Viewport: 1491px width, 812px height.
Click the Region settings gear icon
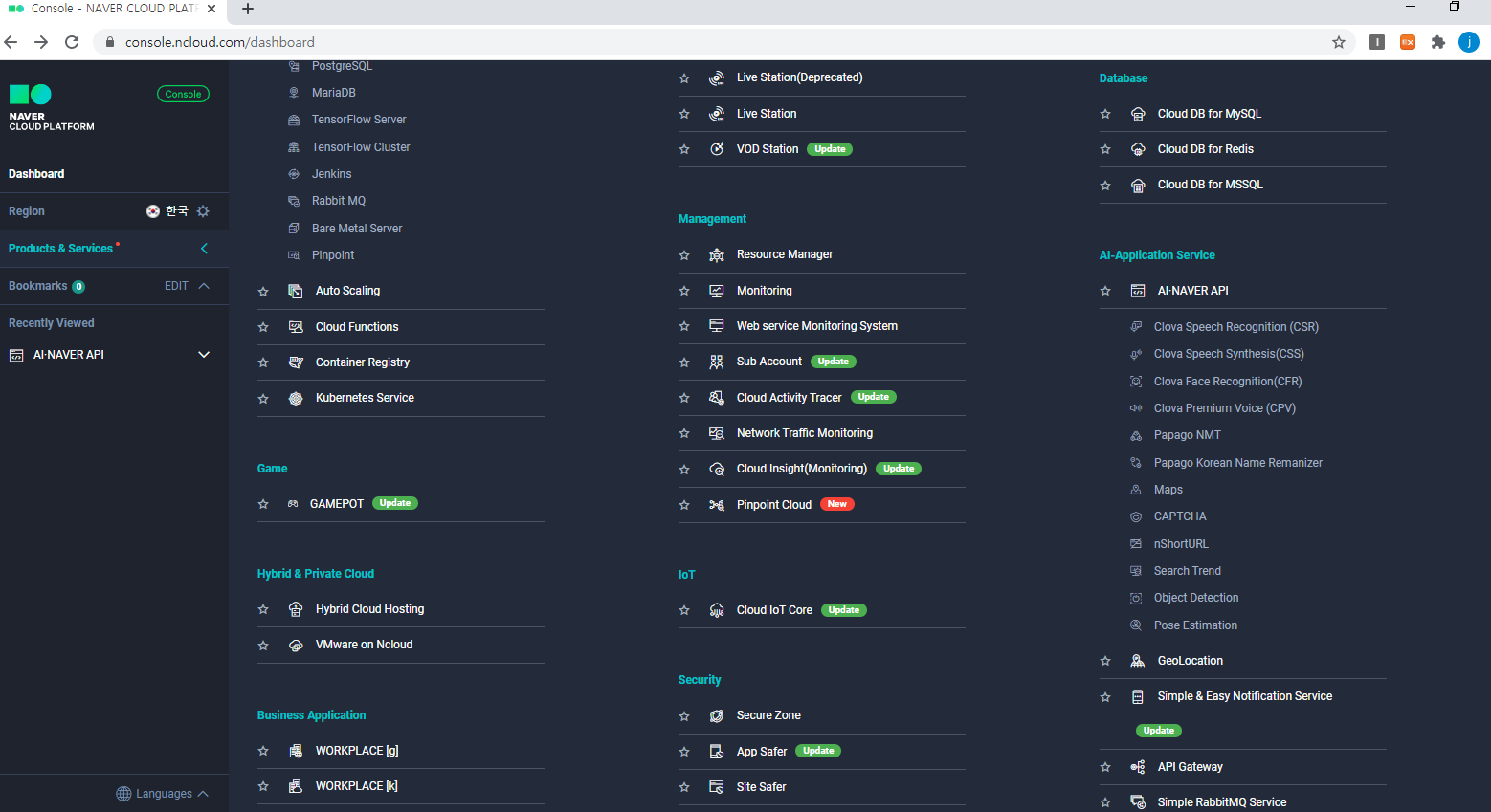point(203,211)
